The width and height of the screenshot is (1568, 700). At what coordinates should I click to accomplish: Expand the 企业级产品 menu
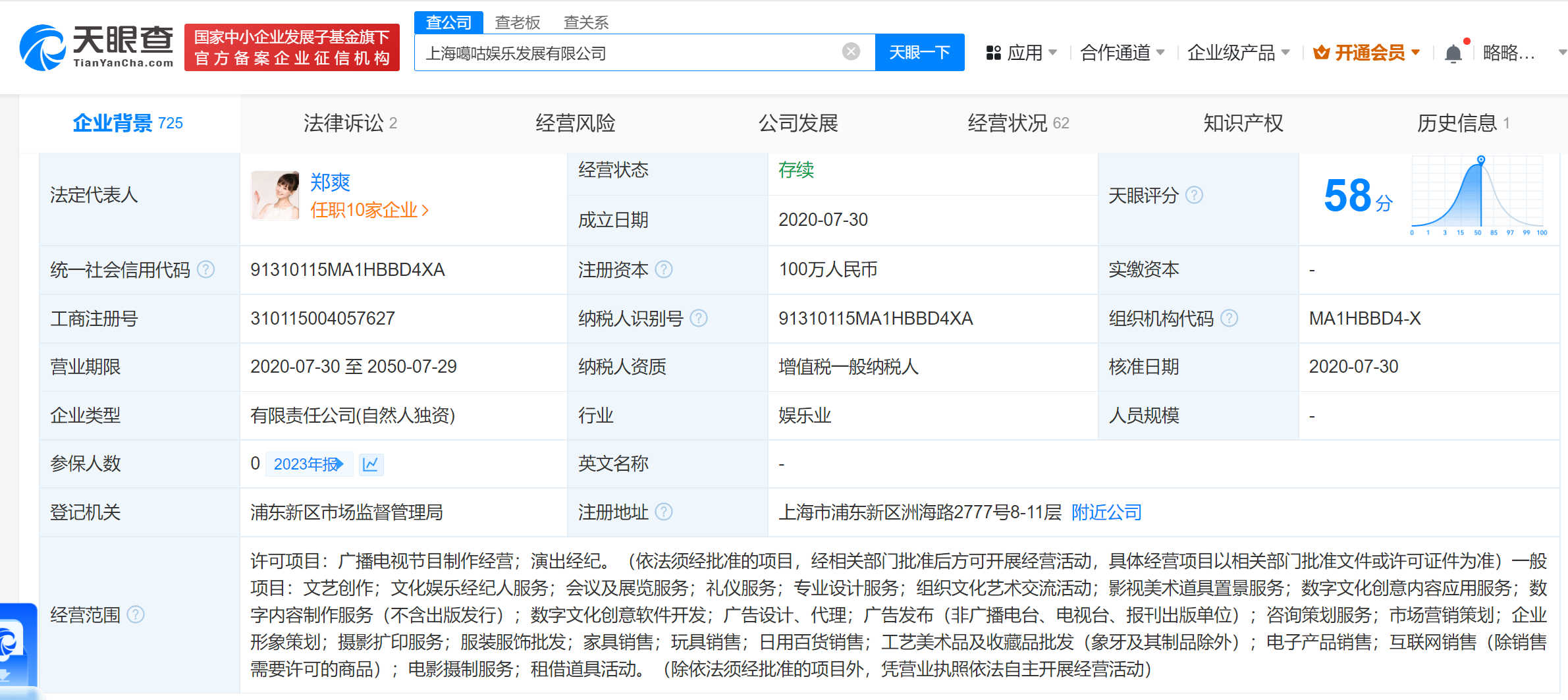click(x=1238, y=53)
